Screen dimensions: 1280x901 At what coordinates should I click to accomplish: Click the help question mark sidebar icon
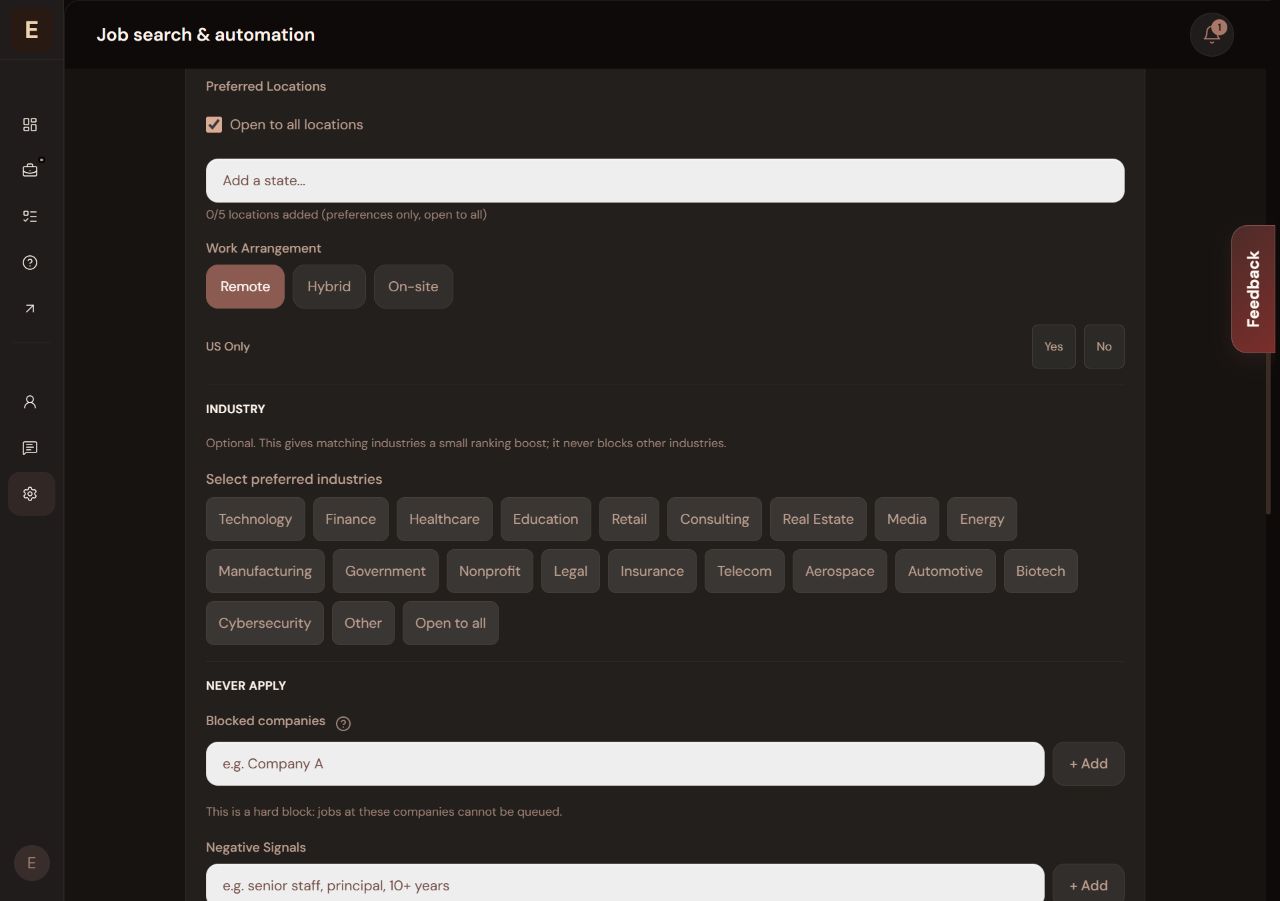pos(30,262)
